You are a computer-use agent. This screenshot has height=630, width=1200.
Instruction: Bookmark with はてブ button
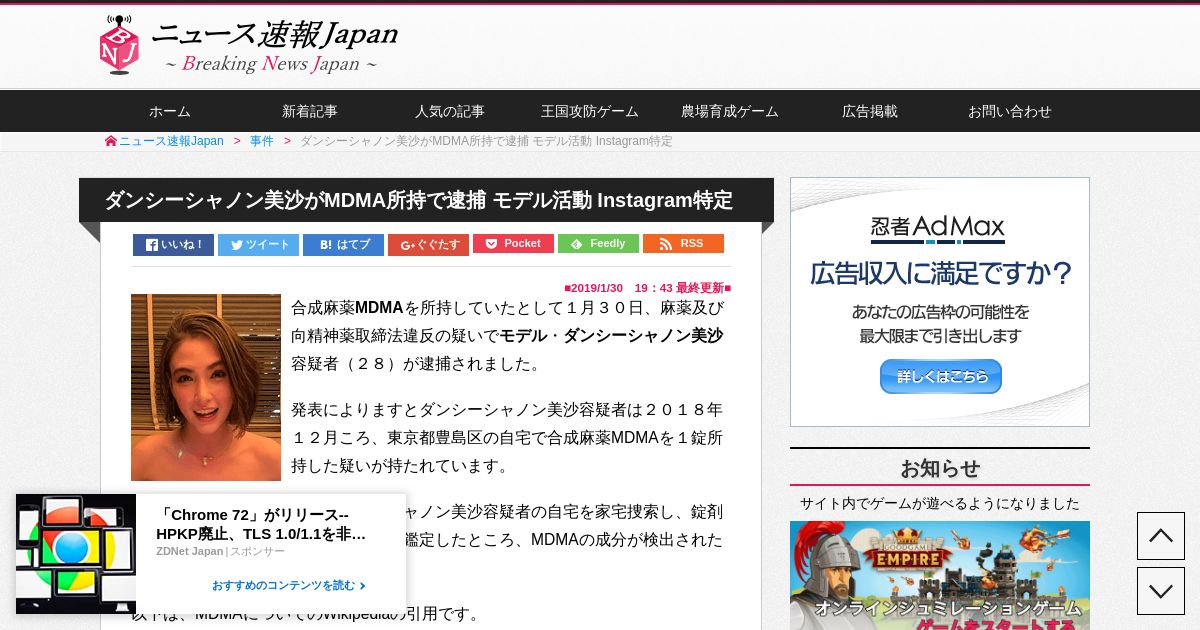click(x=343, y=245)
